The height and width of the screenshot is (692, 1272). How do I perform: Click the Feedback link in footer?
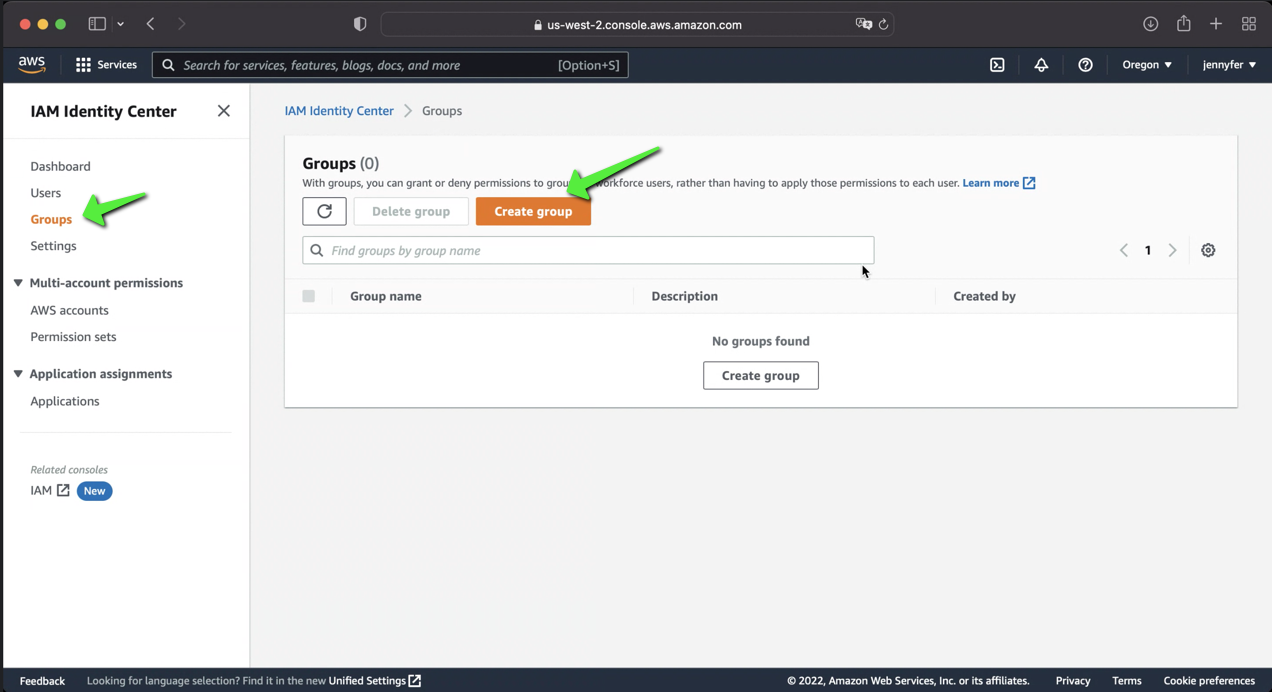tap(42, 681)
